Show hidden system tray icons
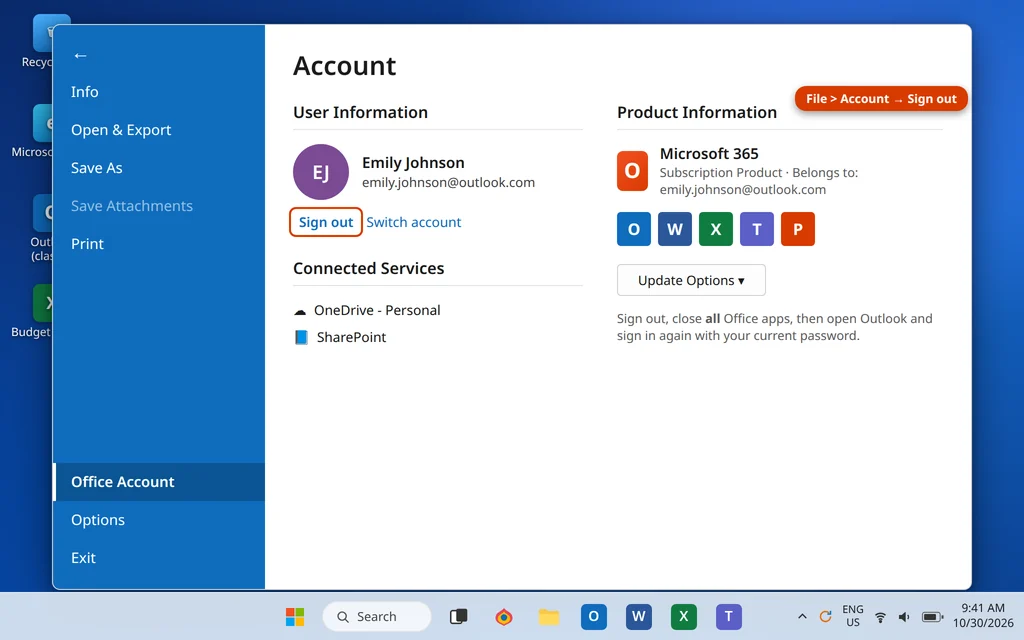This screenshot has height=640, width=1024. 803,616
